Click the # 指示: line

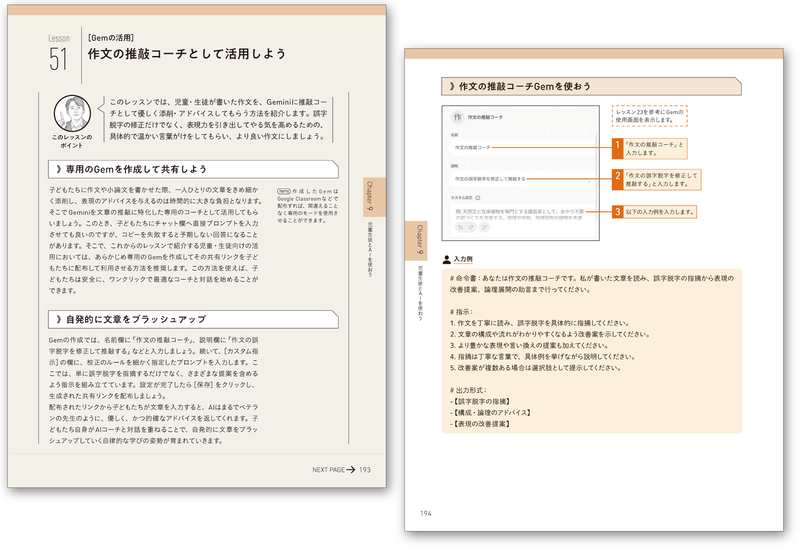(461, 312)
